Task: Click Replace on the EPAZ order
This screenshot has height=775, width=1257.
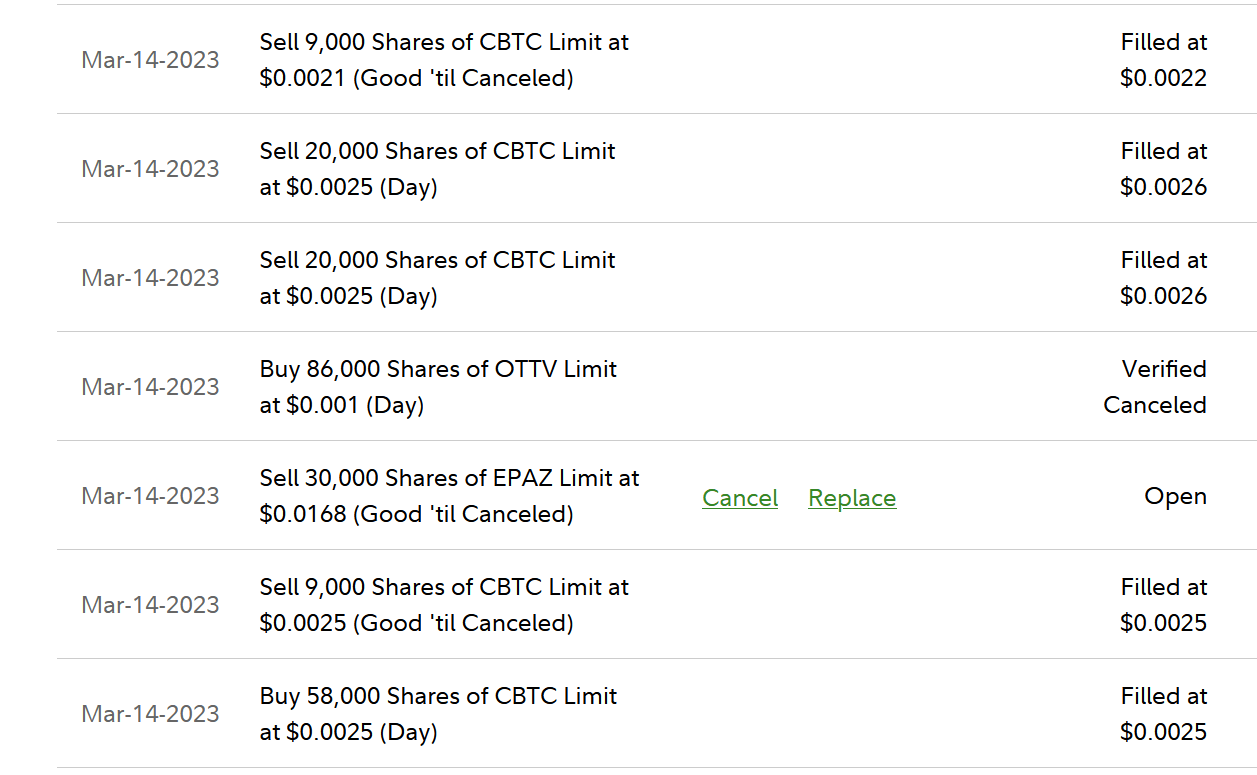Action: click(852, 498)
